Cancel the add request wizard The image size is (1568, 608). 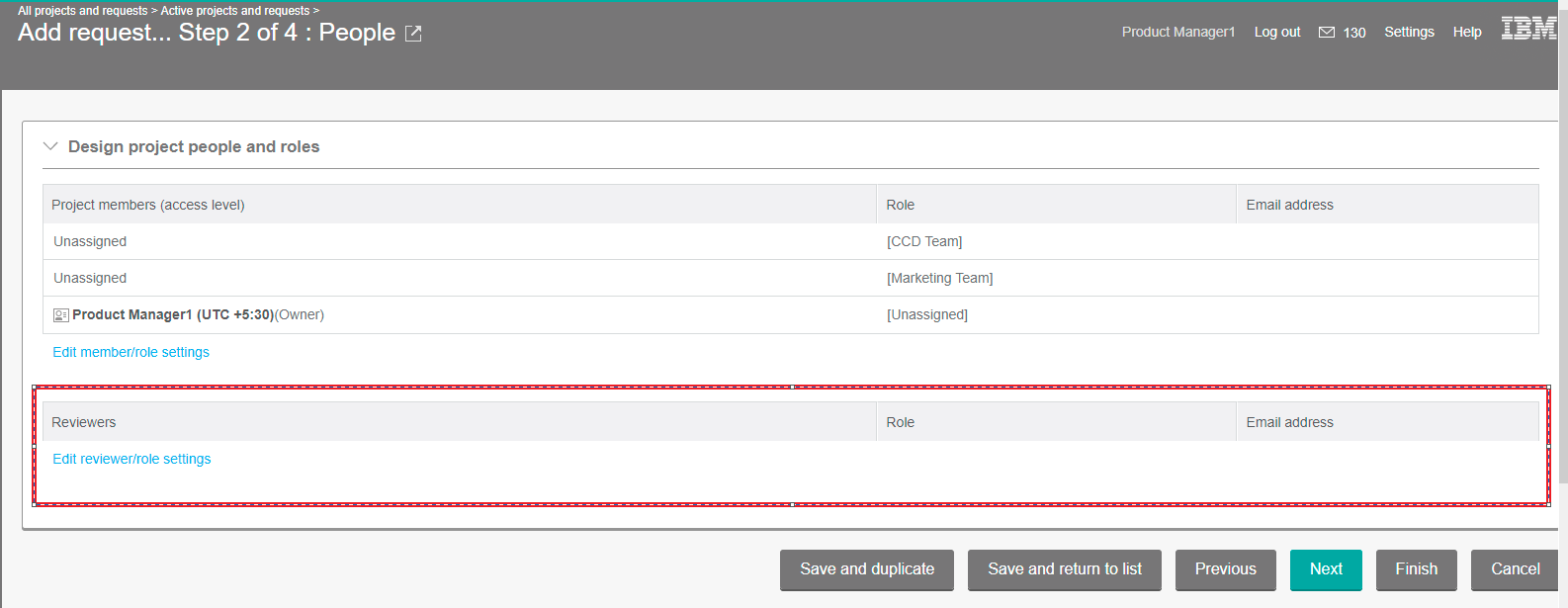[1514, 569]
